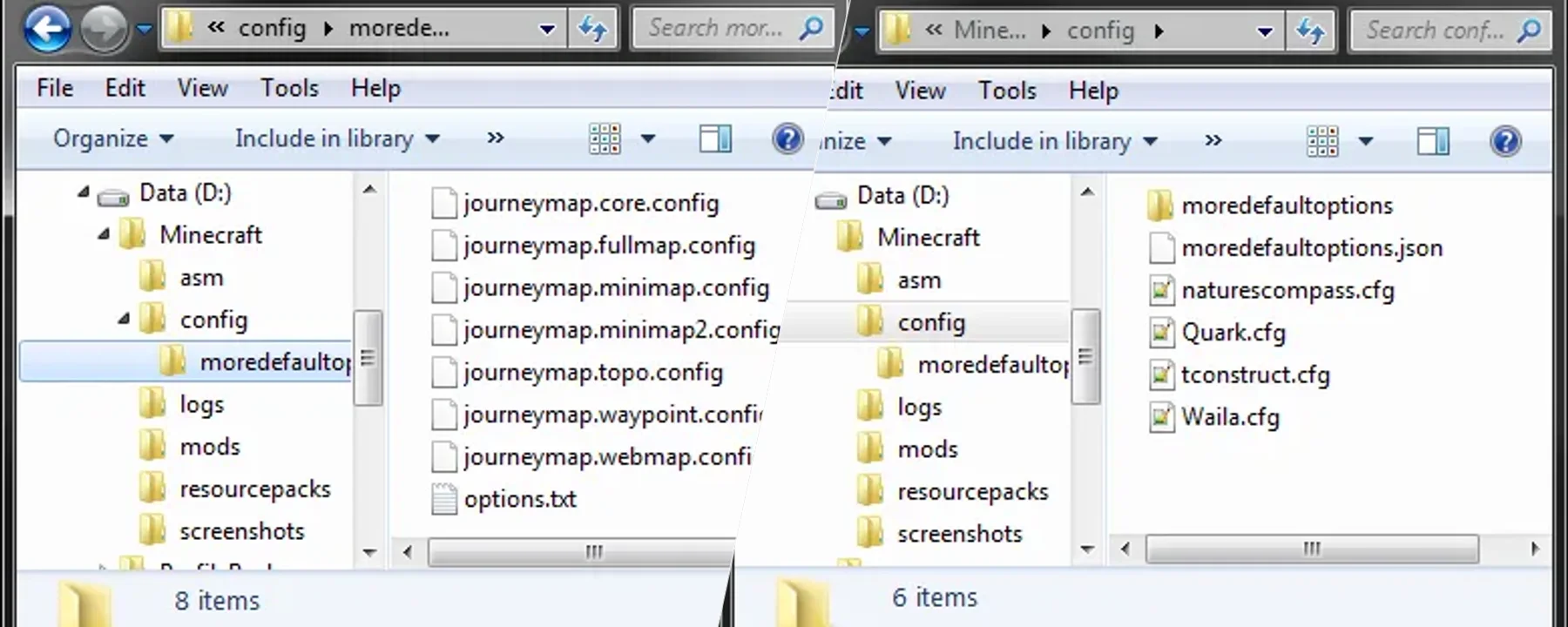The image size is (1568, 627).
Task: Show more toolbar commands in right window
Action: pos(1213,141)
